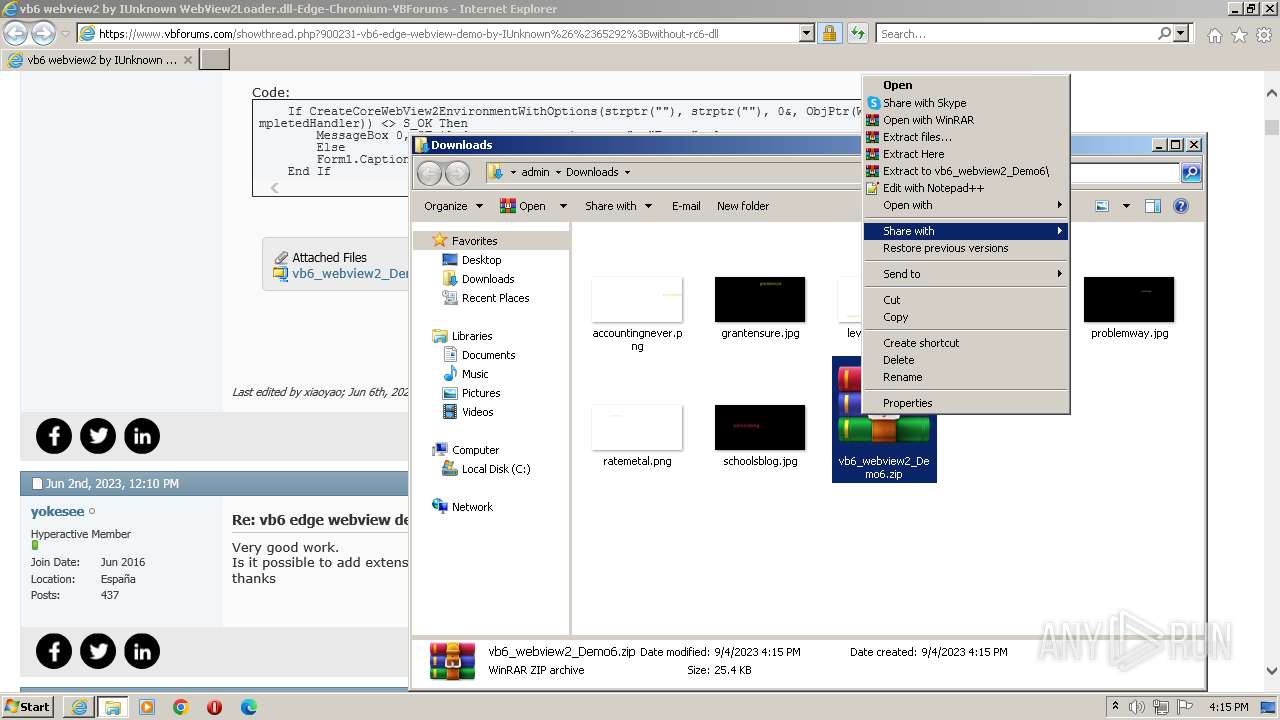Image resolution: width=1280 pixels, height=720 pixels.
Task: Open a new tab in Internet Explorer
Action: click(215, 60)
